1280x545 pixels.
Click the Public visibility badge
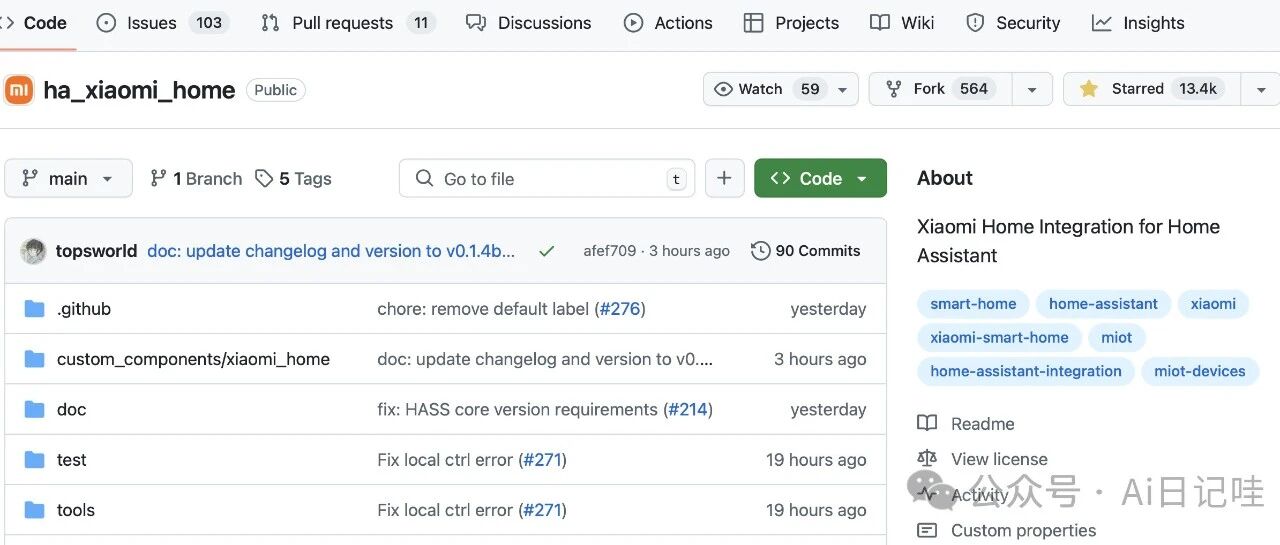coord(275,90)
